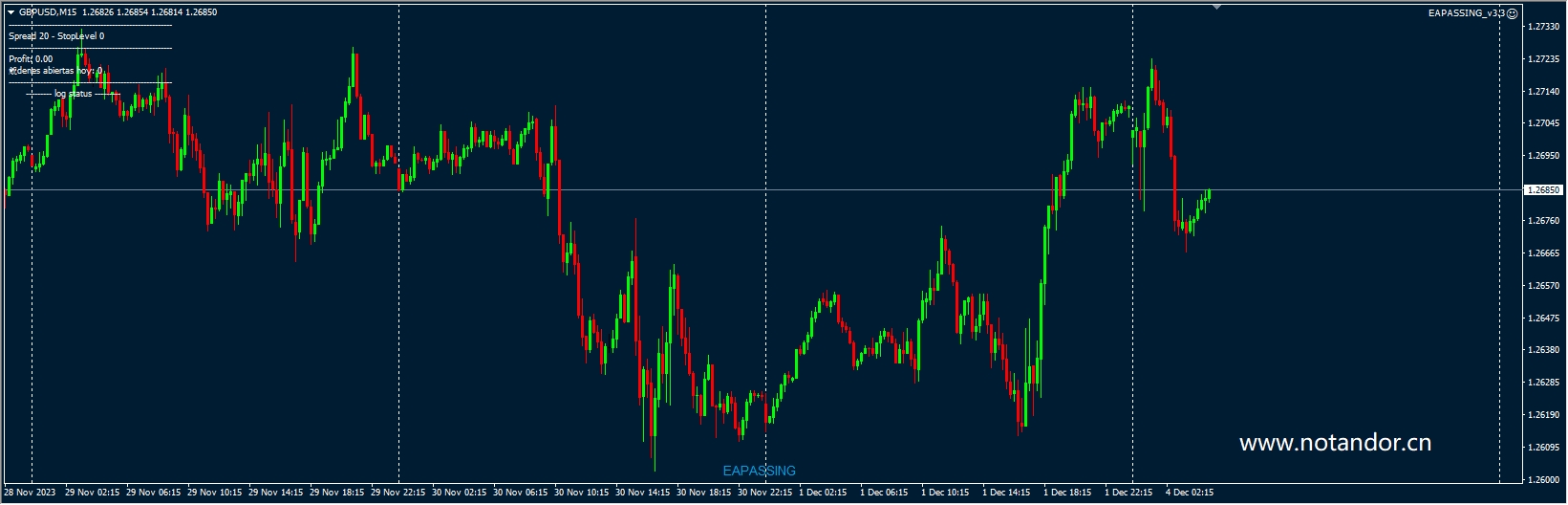The height and width of the screenshot is (505, 1568).
Task: Click the 'log status' label
Action: (x=74, y=94)
